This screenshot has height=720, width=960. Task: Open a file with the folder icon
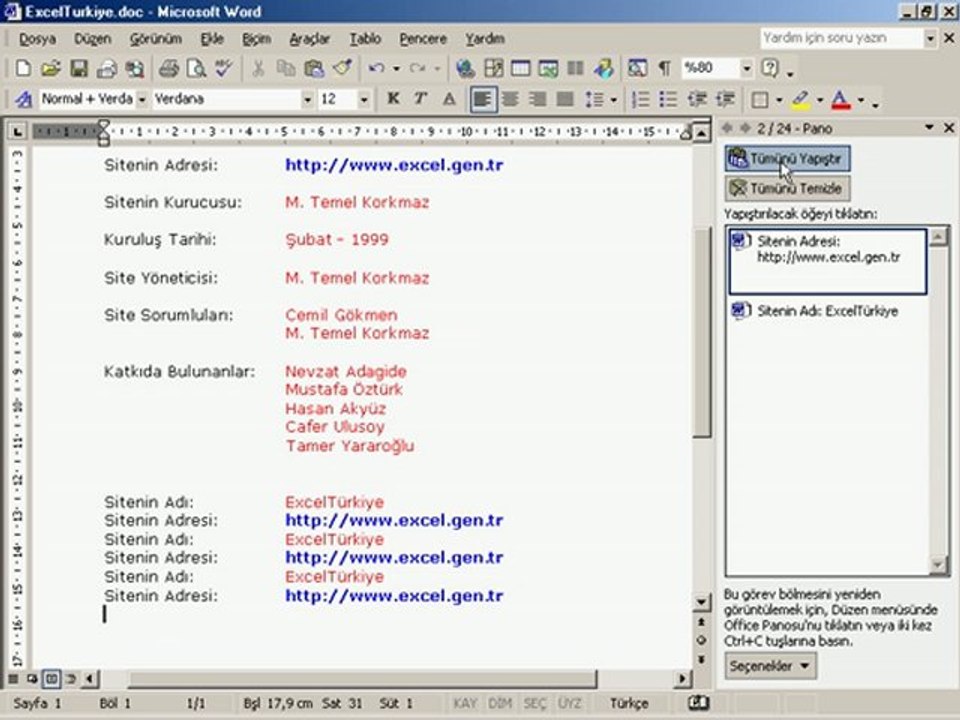point(51,69)
